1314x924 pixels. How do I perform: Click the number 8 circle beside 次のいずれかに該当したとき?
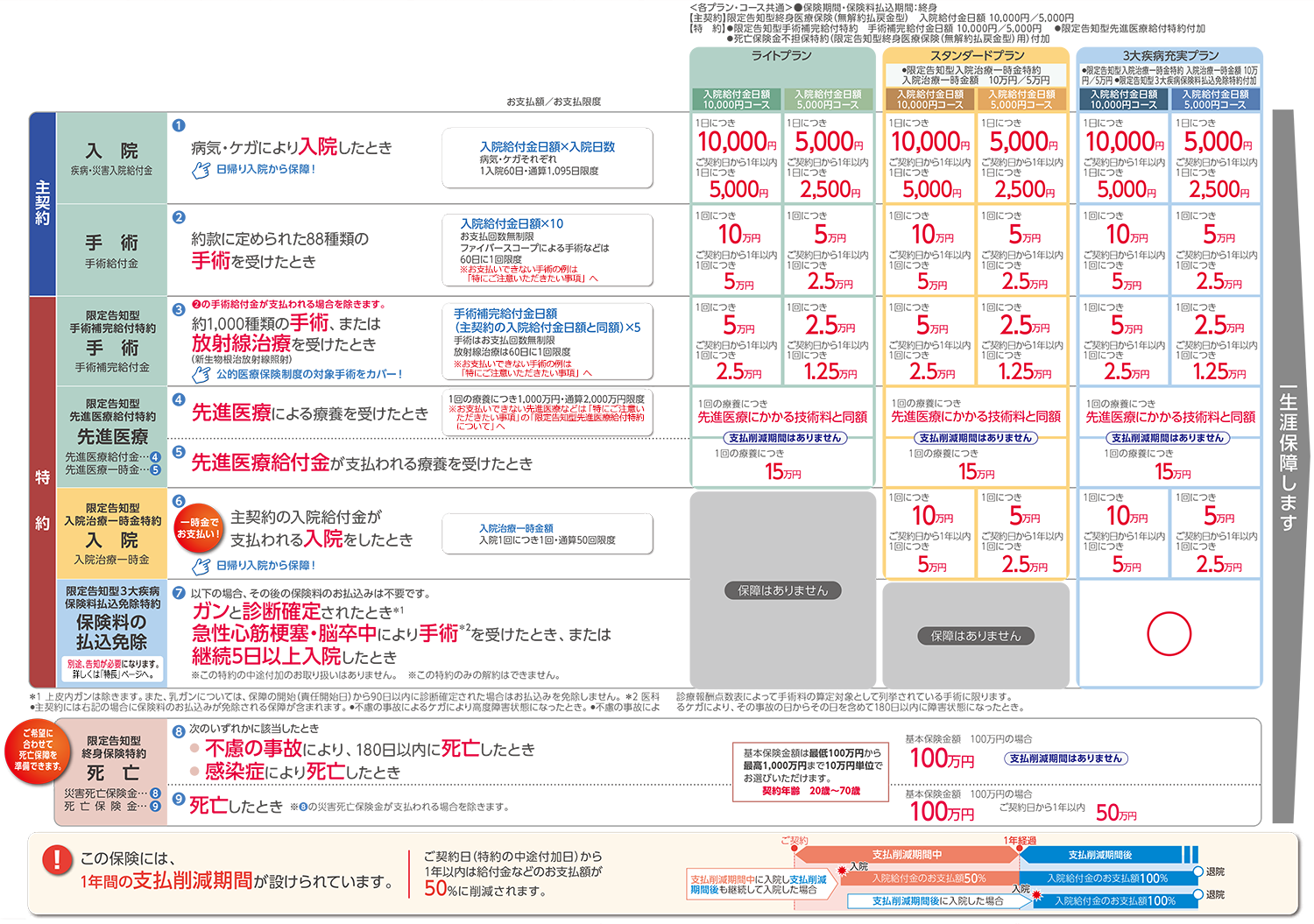[179, 730]
